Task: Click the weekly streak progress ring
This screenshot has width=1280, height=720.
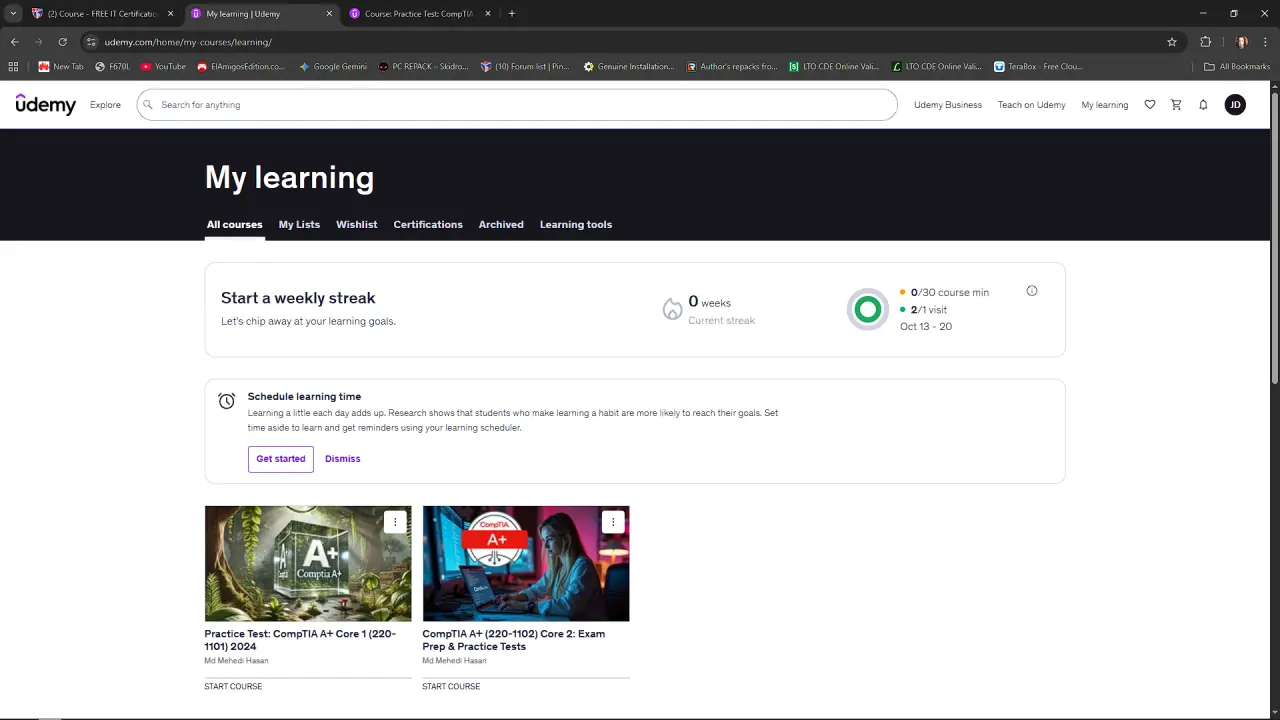Action: coord(867,310)
